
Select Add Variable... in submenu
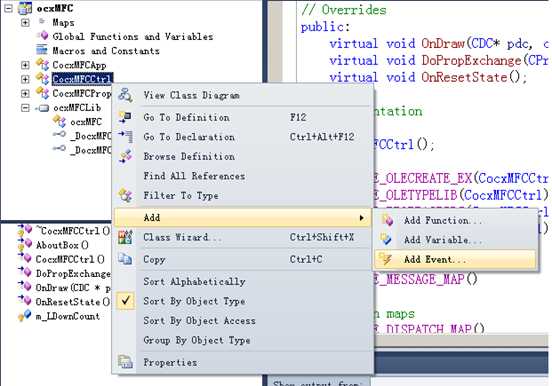[455, 239]
